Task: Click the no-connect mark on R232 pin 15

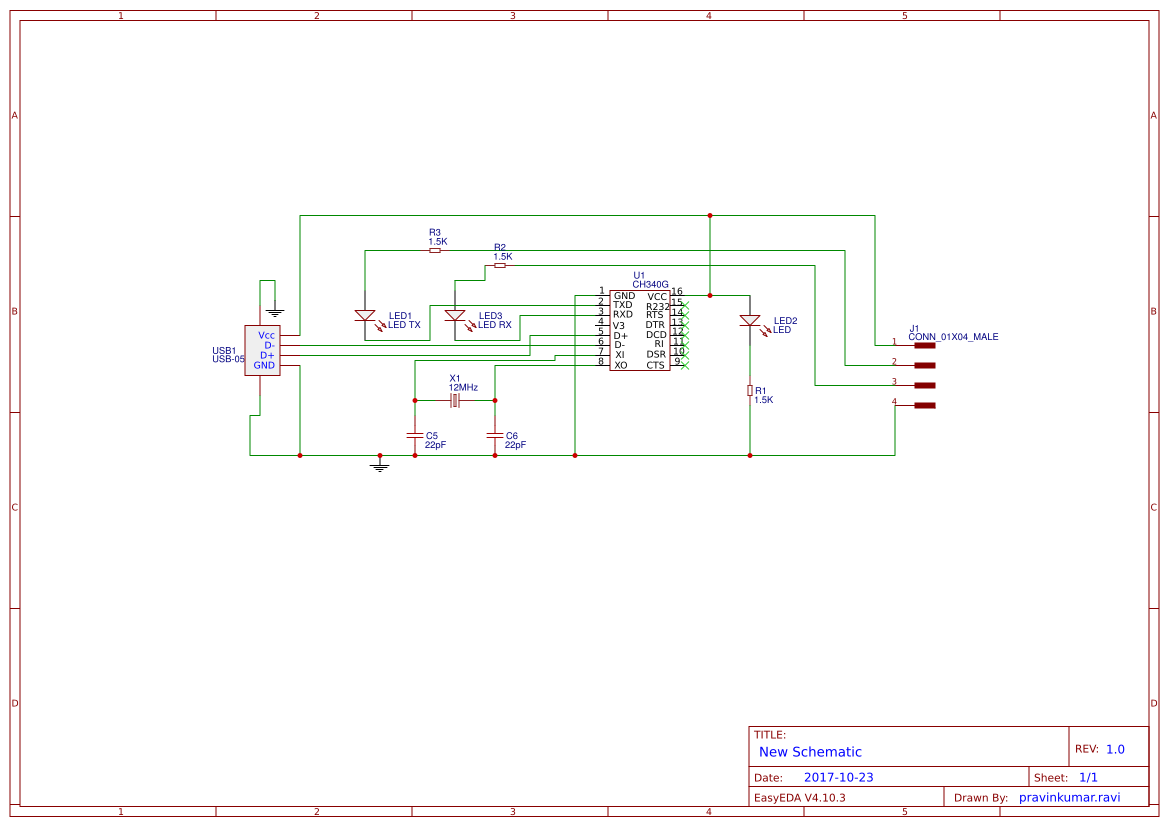Action: click(685, 306)
